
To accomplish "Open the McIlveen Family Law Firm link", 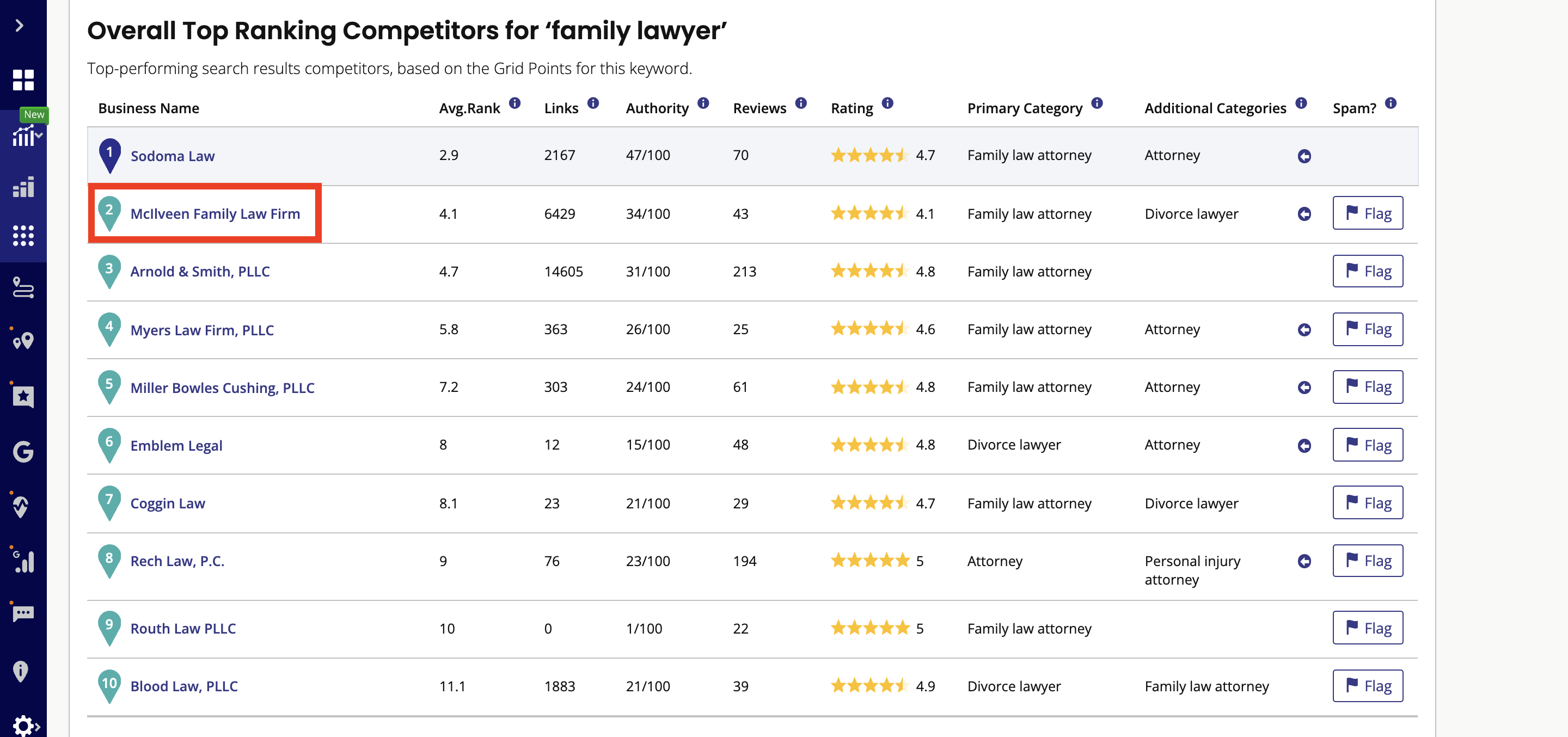I will (215, 213).
